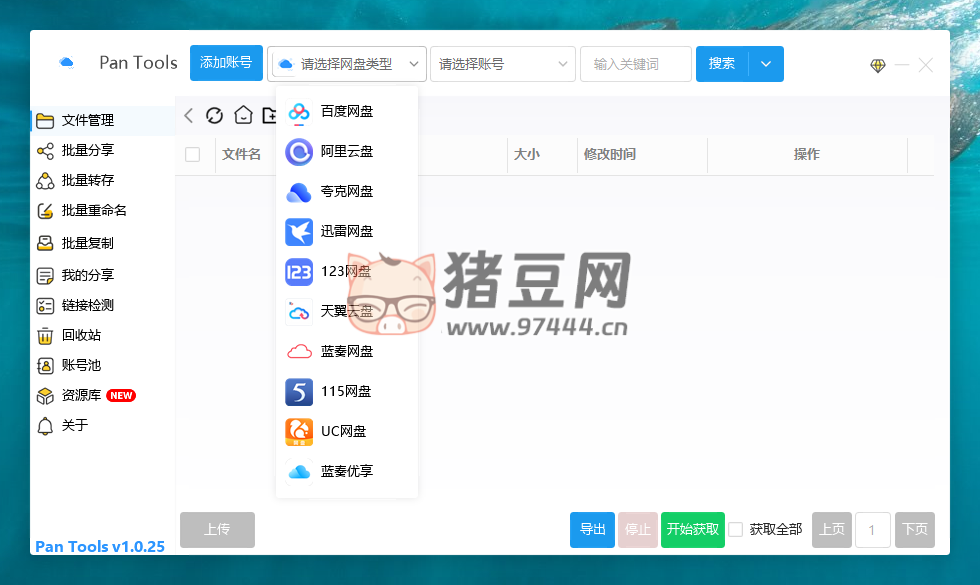Click the 搜索 button
The image size is (980, 585).
click(722, 64)
